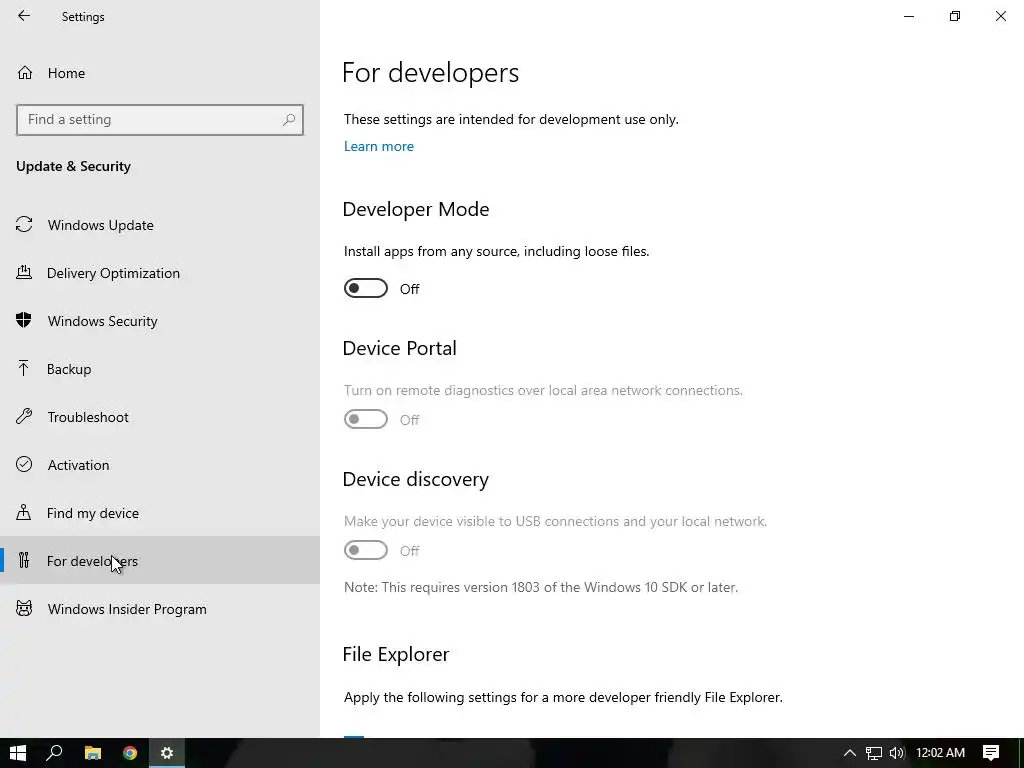
Task: Open File Explorer from the taskbar
Action: point(93,753)
